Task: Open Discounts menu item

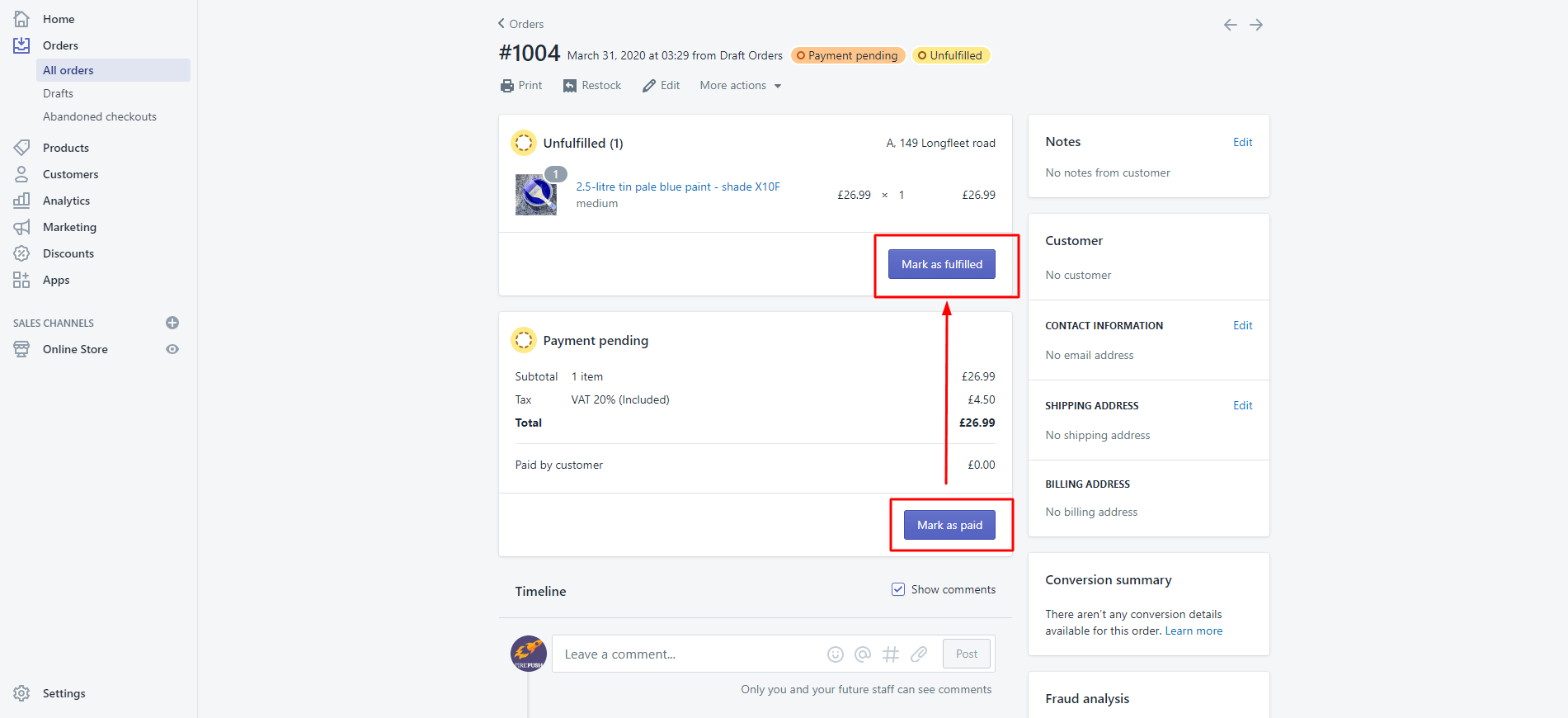Action: coord(68,253)
